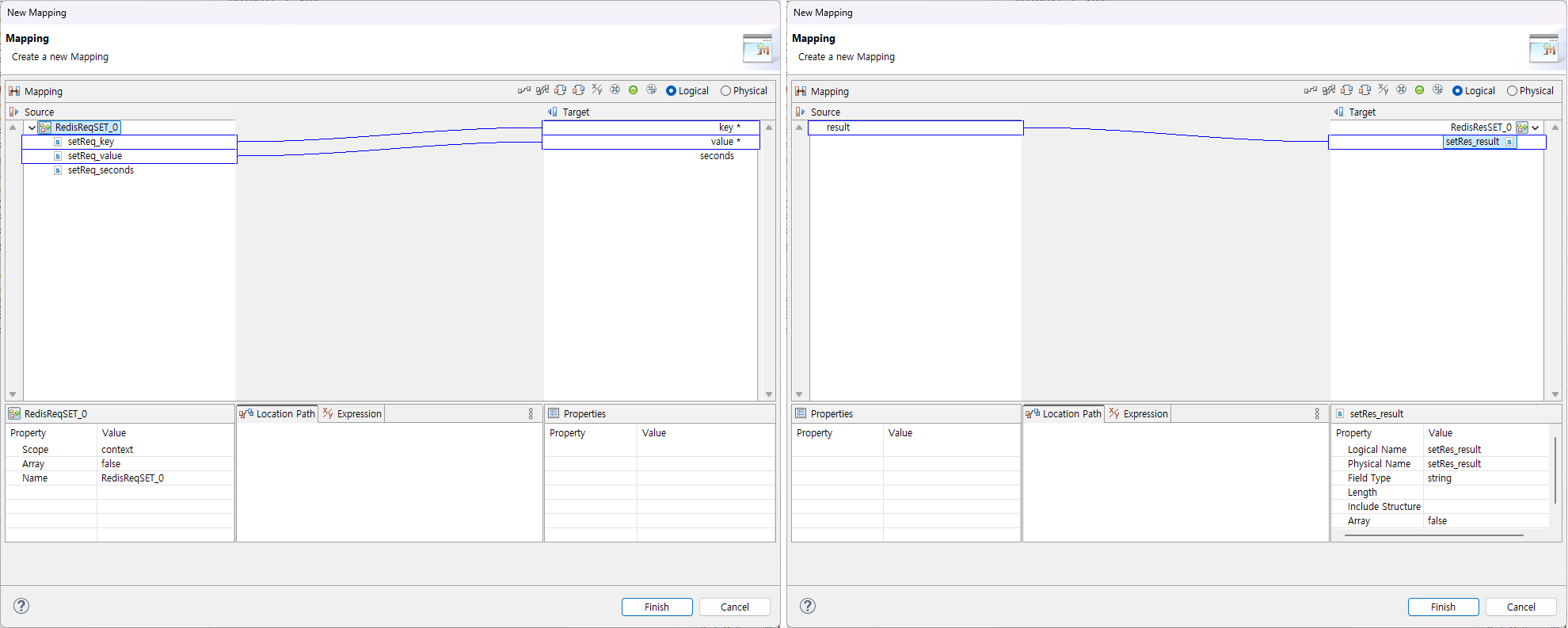Click the 'context' Scope value cell
Viewport: 1568px width, 628px height.
[166, 449]
